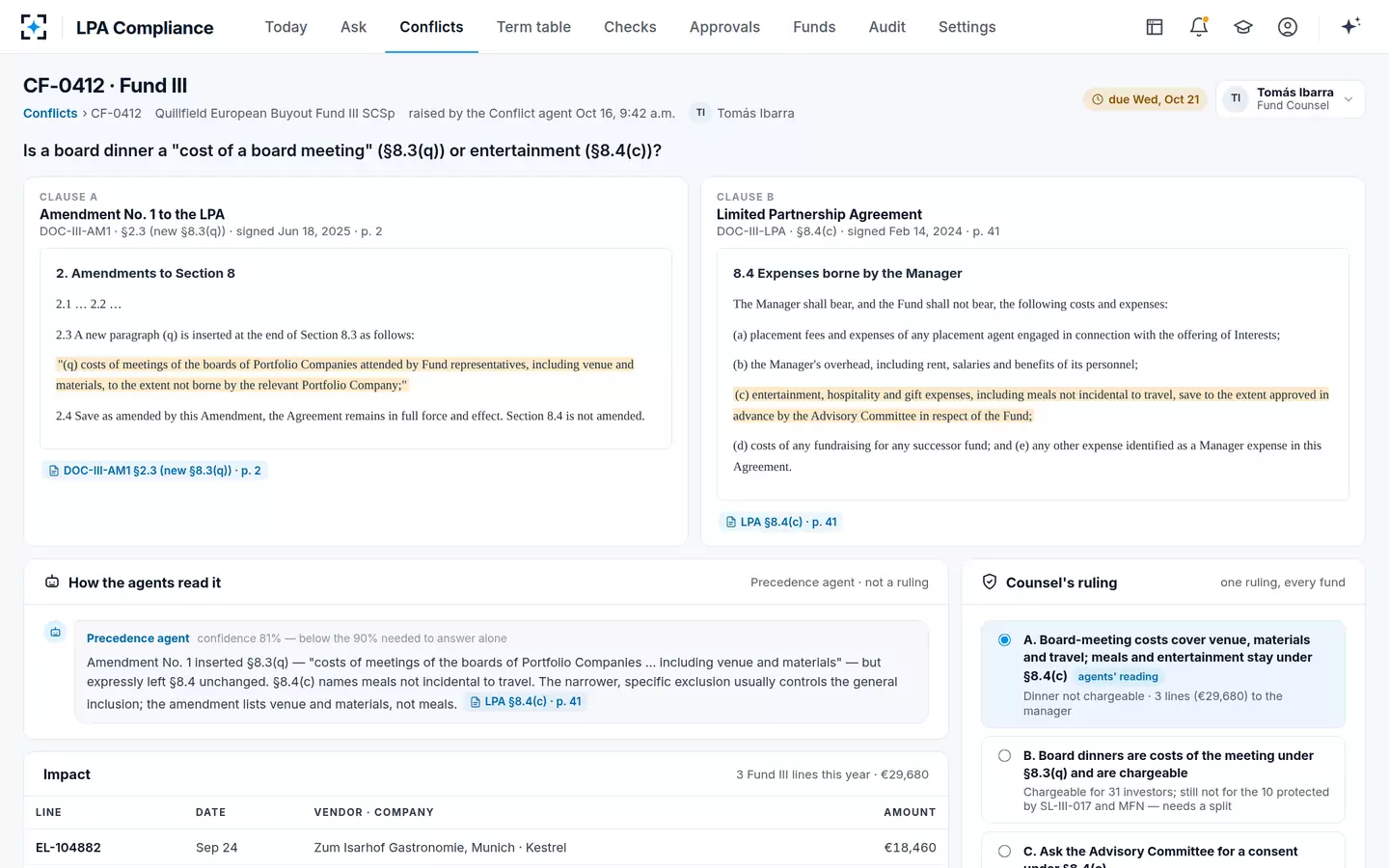The height and width of the screenshot is (868, 1389).
Task: Click highlighted clause (c) entertainment text
Action: (1030, 405)
